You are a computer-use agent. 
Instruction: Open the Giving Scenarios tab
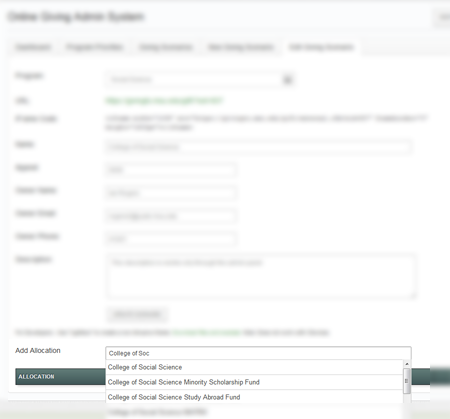click(x=166, y=47)
